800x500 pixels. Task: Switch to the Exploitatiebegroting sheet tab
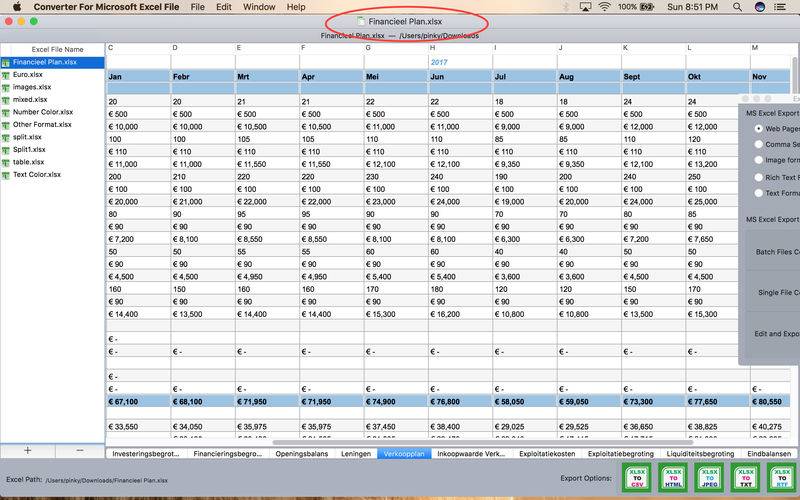click(620, 454)
